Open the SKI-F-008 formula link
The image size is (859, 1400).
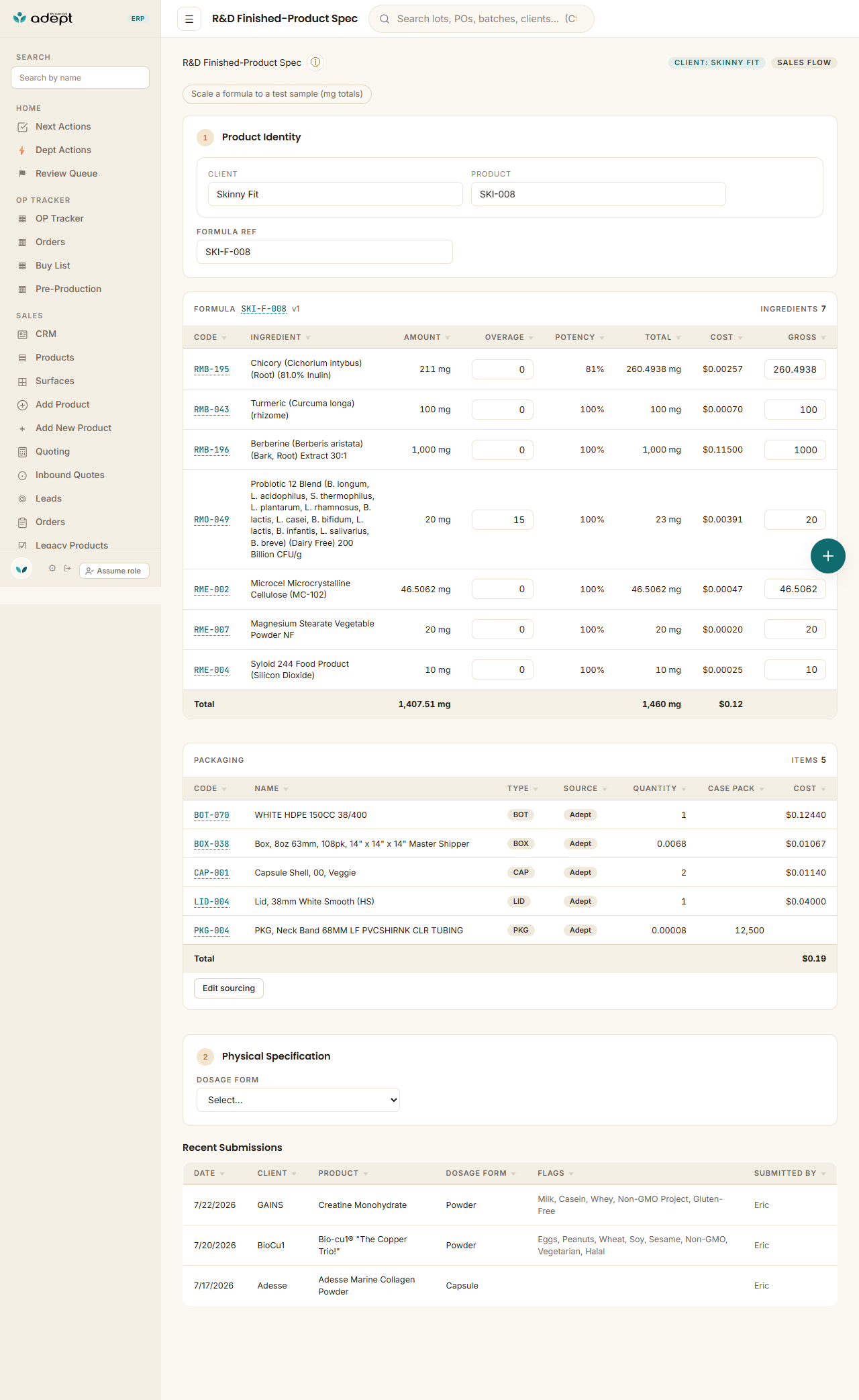(264, 309)
